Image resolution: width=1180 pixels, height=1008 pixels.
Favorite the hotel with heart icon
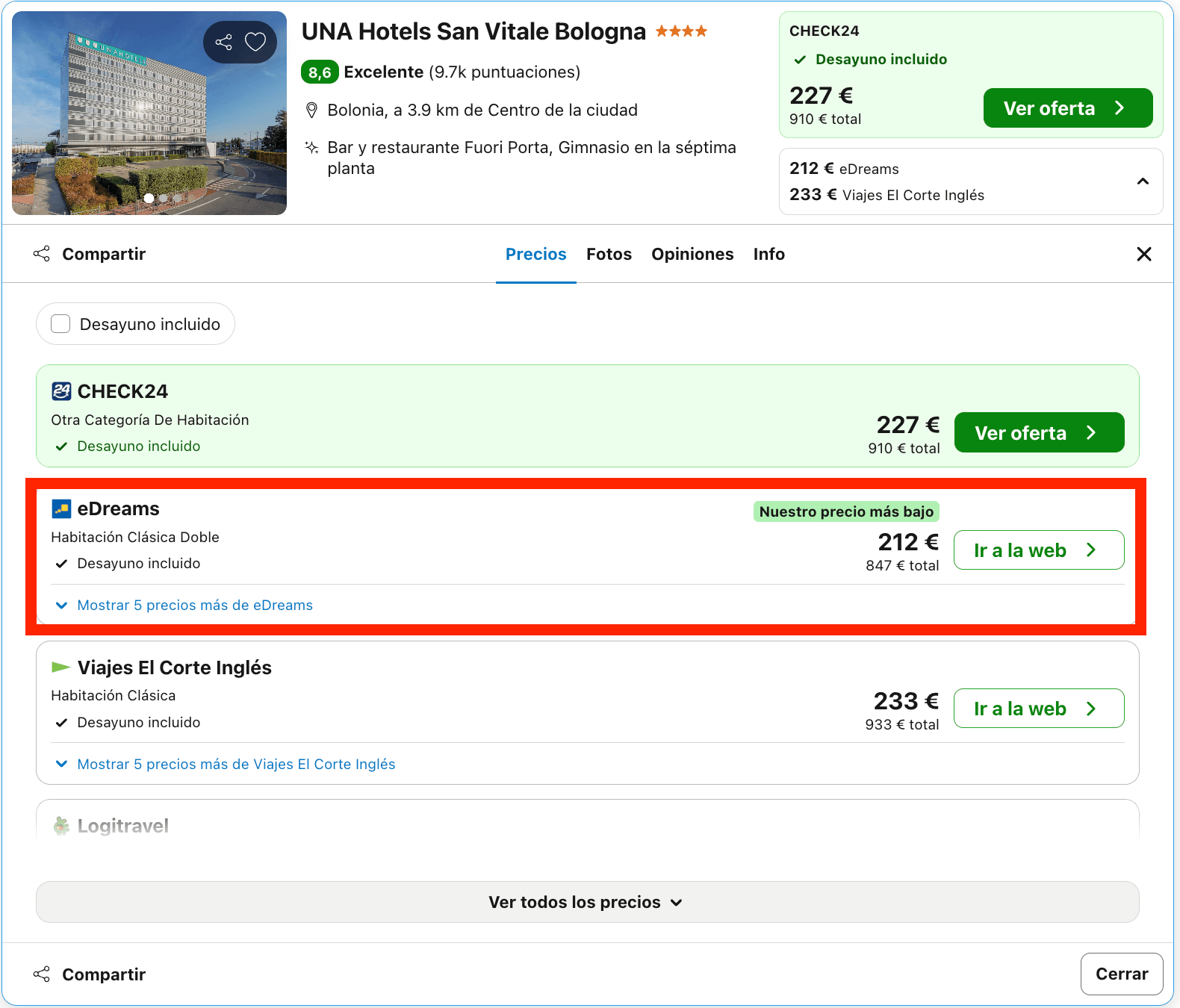pyautogui.click(x=255, y=42)
